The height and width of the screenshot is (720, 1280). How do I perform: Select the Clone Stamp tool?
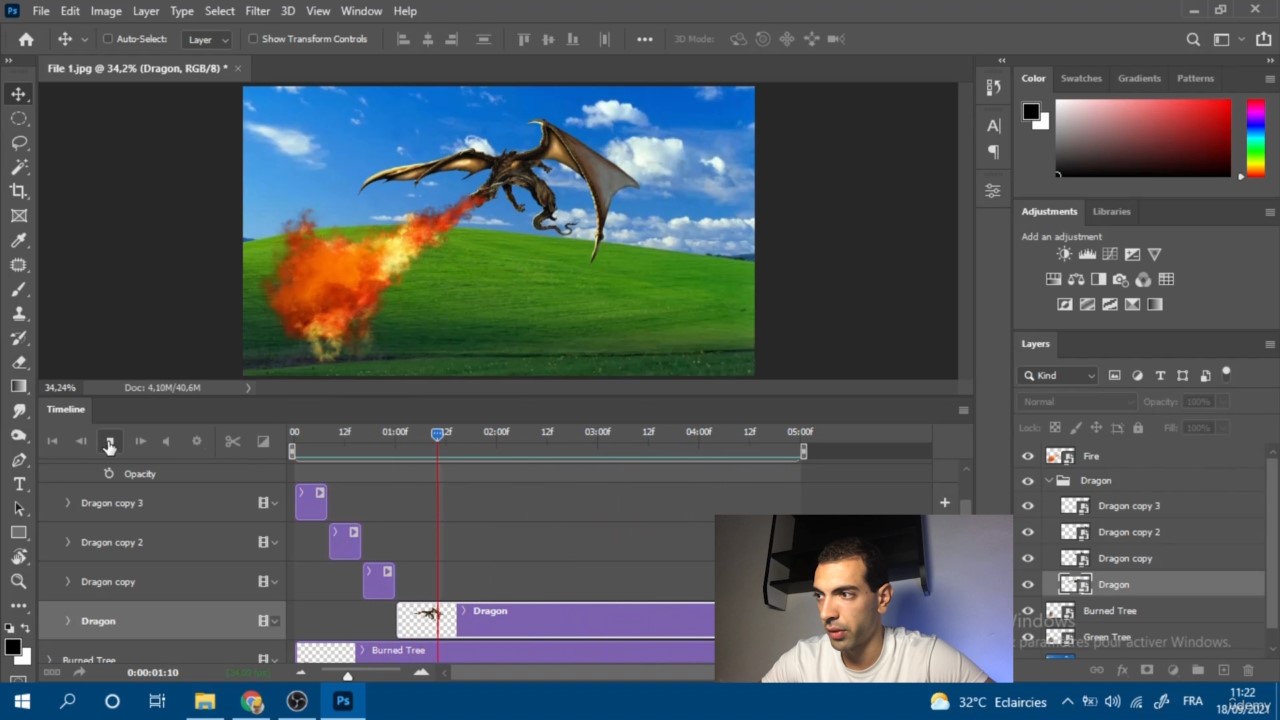point(19,313)
